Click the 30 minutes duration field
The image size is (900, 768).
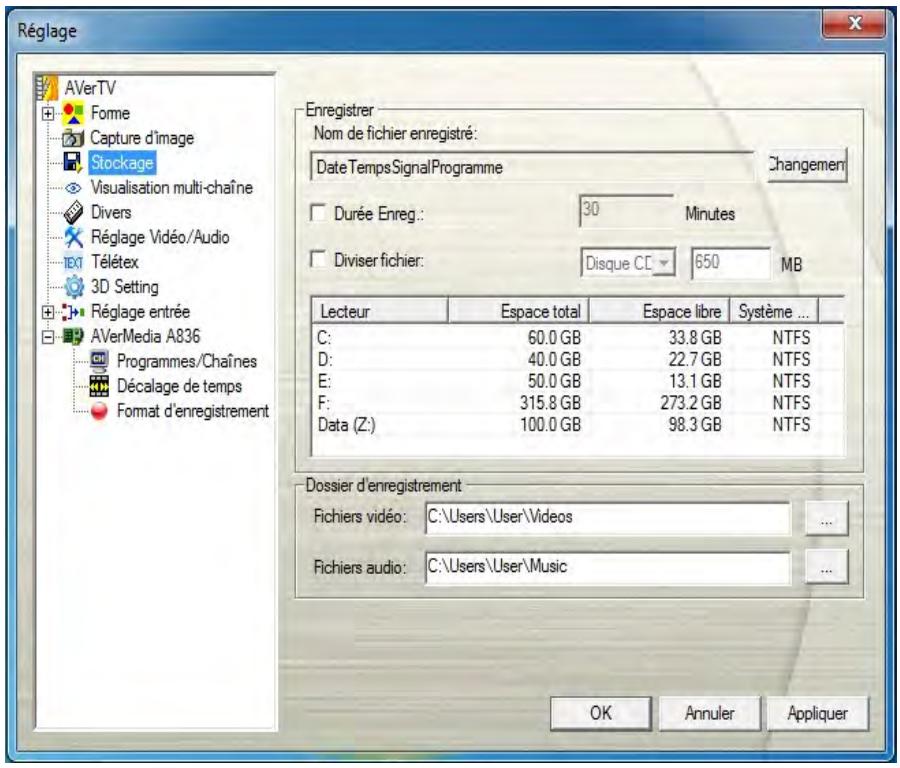tap(626, 211)
